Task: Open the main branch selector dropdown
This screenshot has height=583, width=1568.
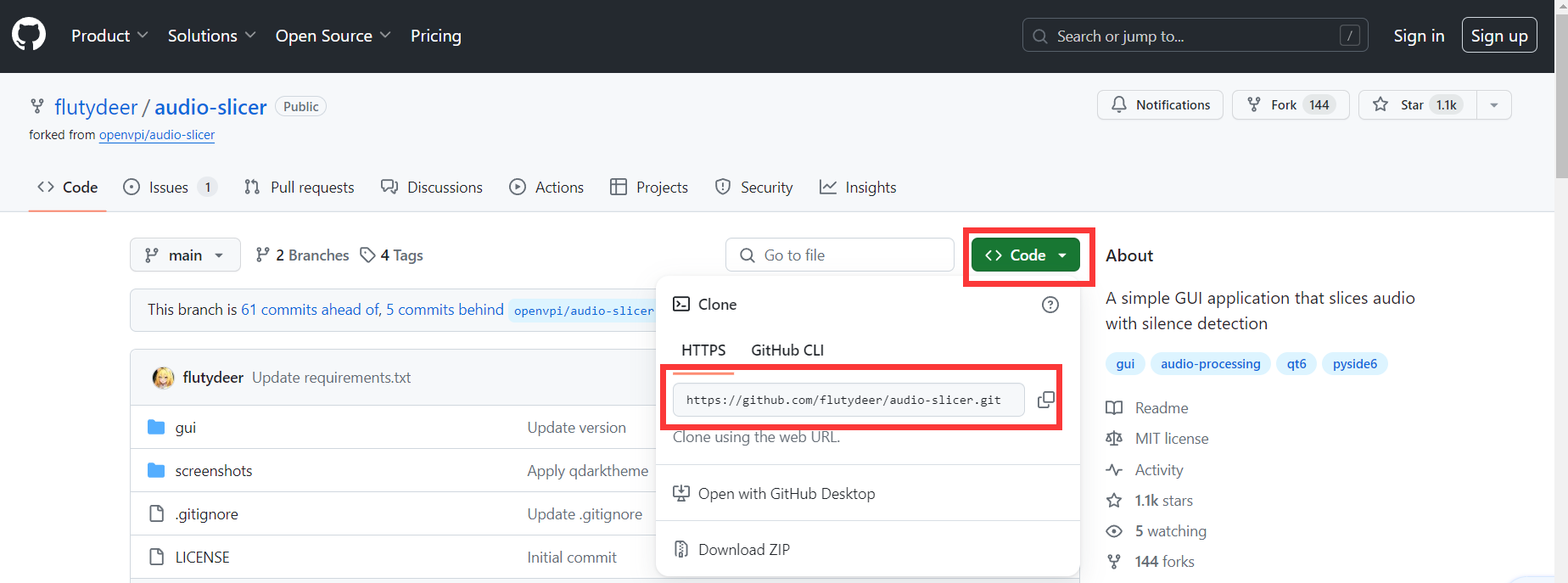Action: (x=185, y=255)
